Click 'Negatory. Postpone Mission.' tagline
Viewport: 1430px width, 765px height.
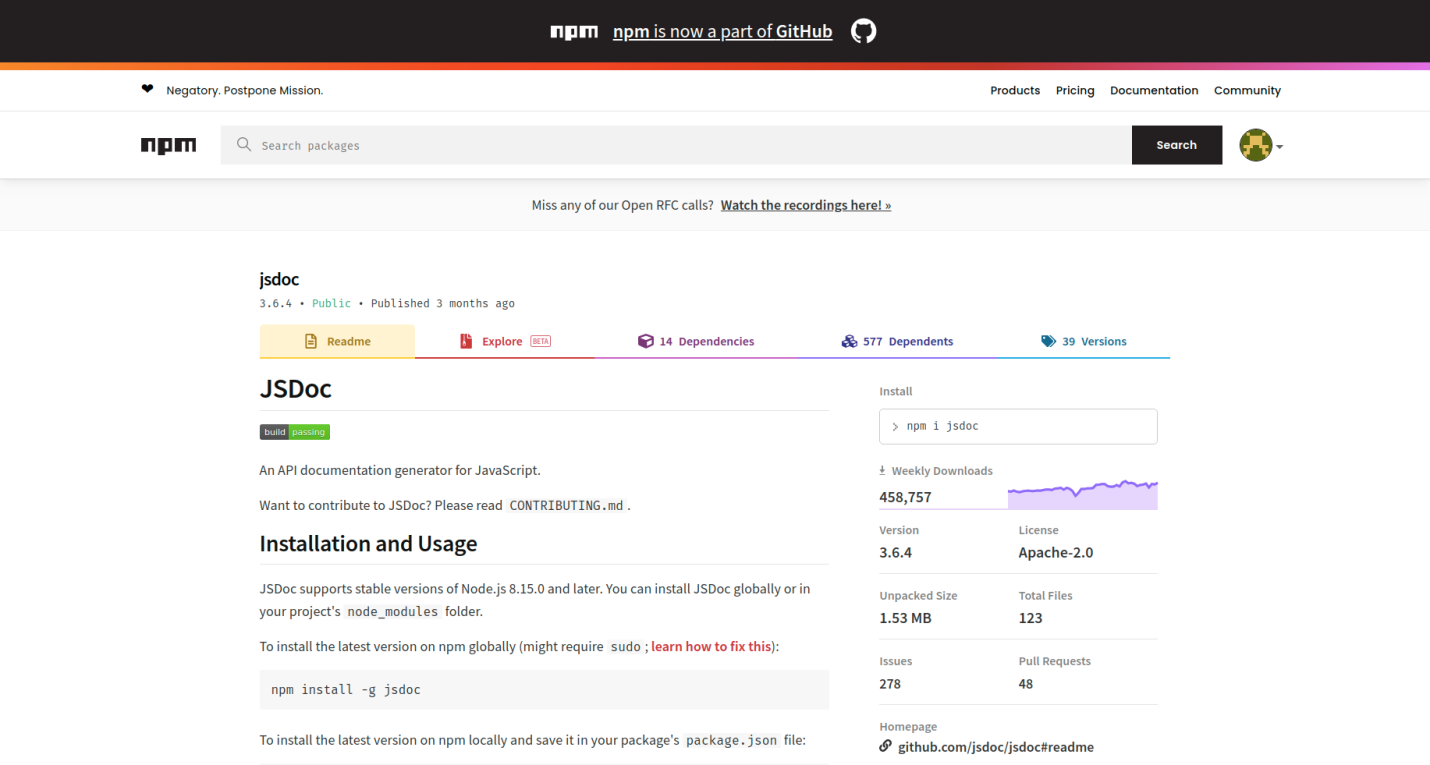(244, 90)
